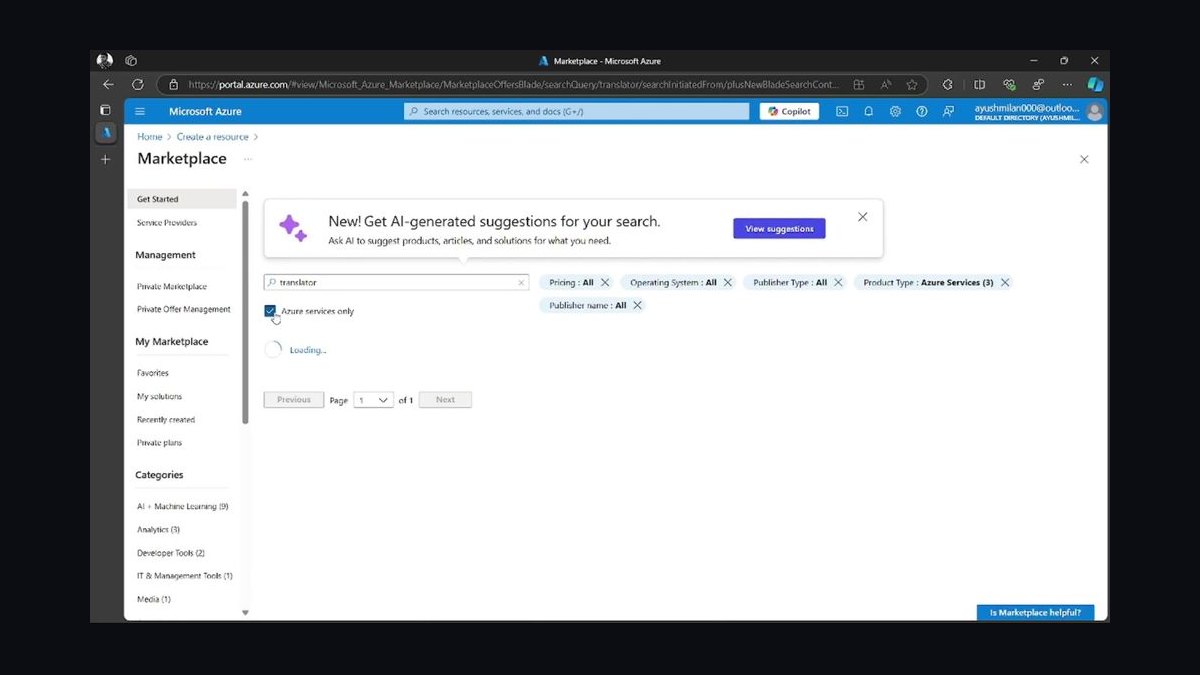Open the browser profile icon
The image size is (1200, 675).
(x=105, y=60)
